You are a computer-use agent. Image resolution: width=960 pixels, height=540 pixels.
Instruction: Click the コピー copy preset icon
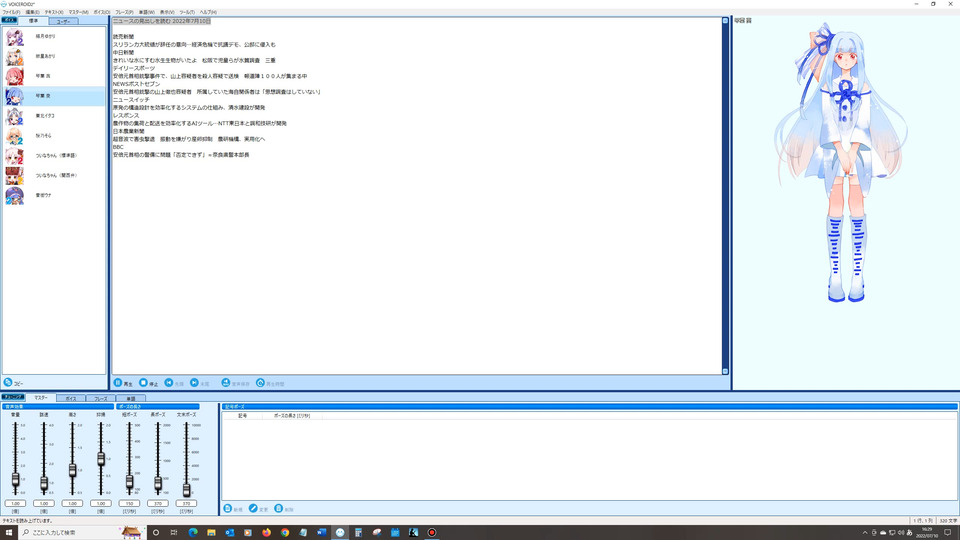[x=8, y=383]
